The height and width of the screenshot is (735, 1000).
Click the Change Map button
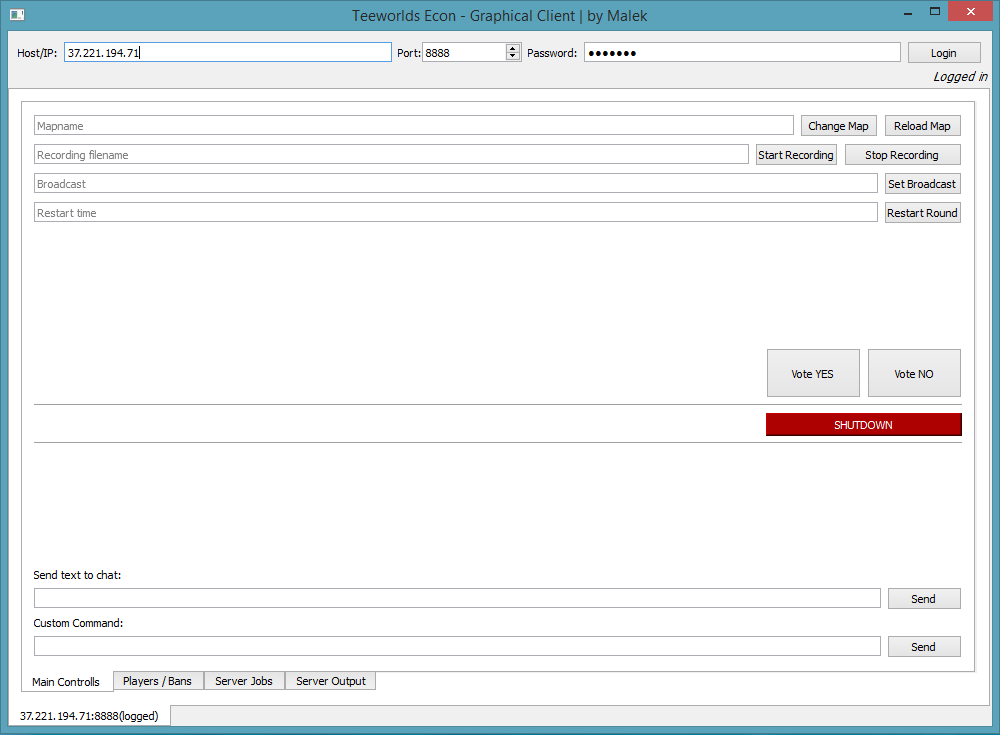coord(839,126)
